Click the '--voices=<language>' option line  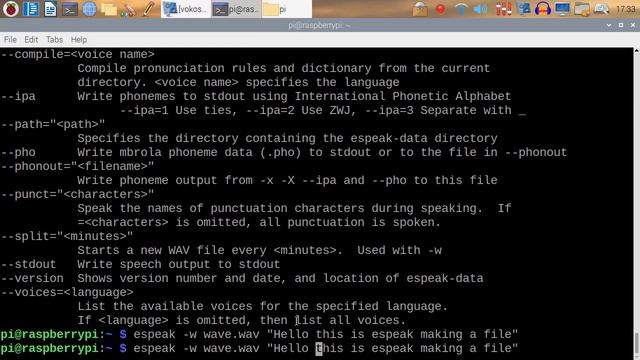pos(67,292)
